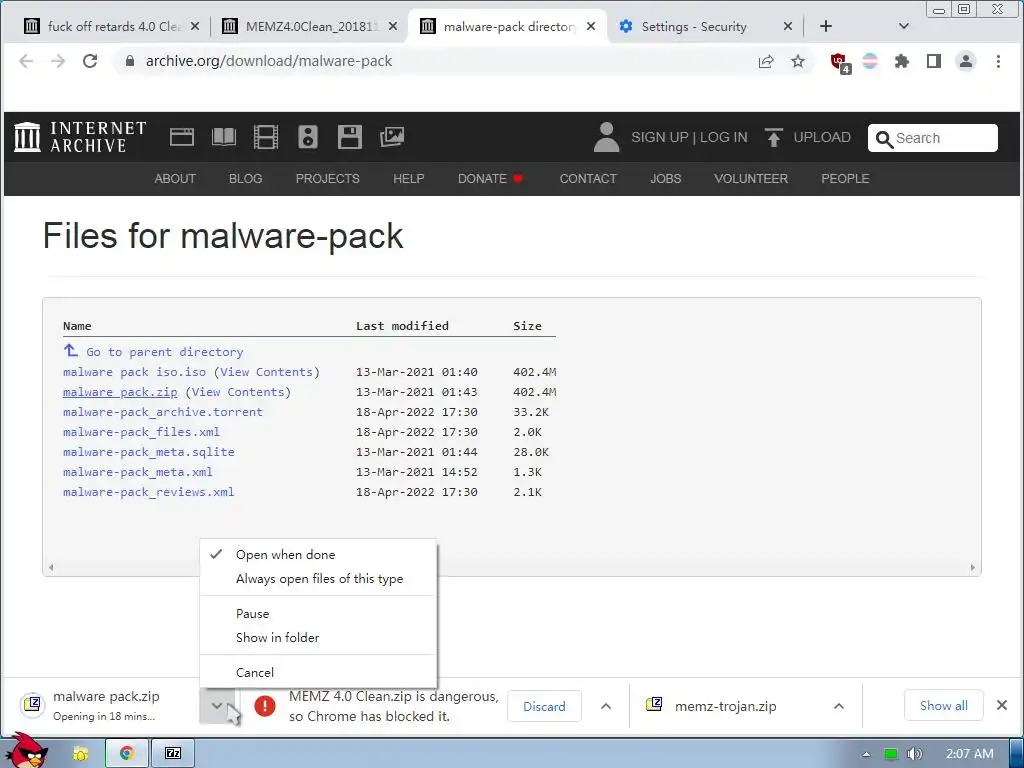
Task: Close the downloads shelf
Action: 1002,705
